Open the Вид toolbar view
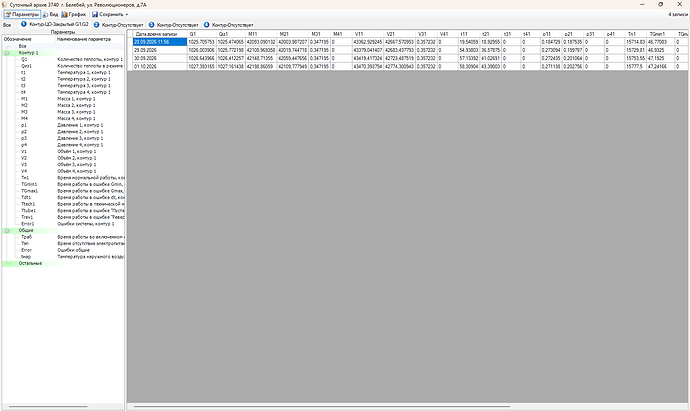The image size is (690, 411). (50, 15)
